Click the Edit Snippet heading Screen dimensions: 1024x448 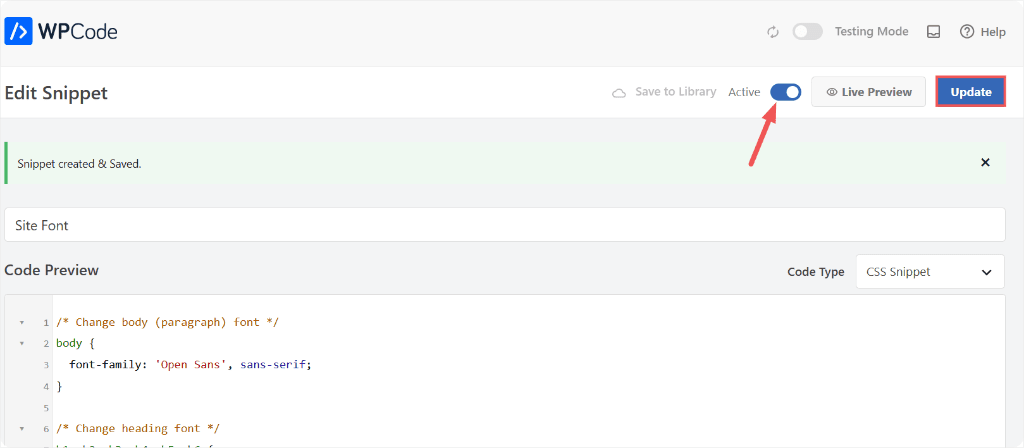(56, 93)
